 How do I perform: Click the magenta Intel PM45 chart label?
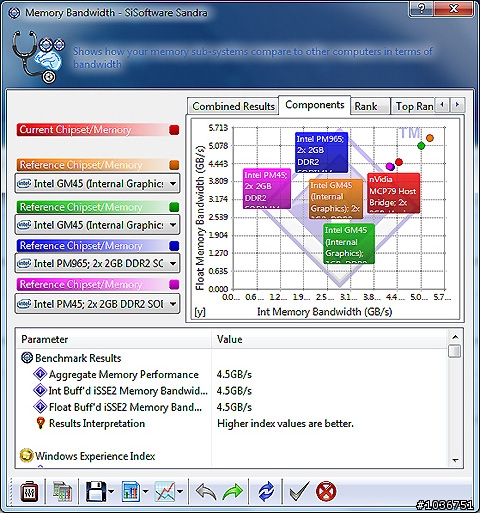[x=267, y=189]
